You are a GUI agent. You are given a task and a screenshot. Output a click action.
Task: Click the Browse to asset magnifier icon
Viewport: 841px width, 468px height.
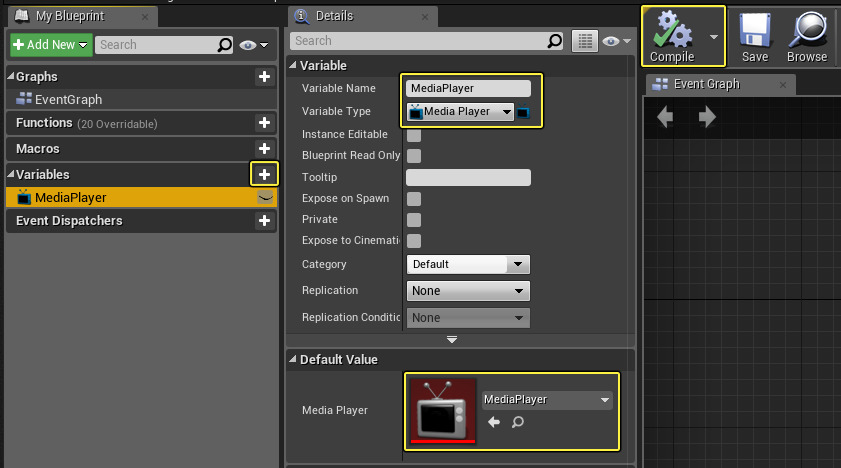518,423
